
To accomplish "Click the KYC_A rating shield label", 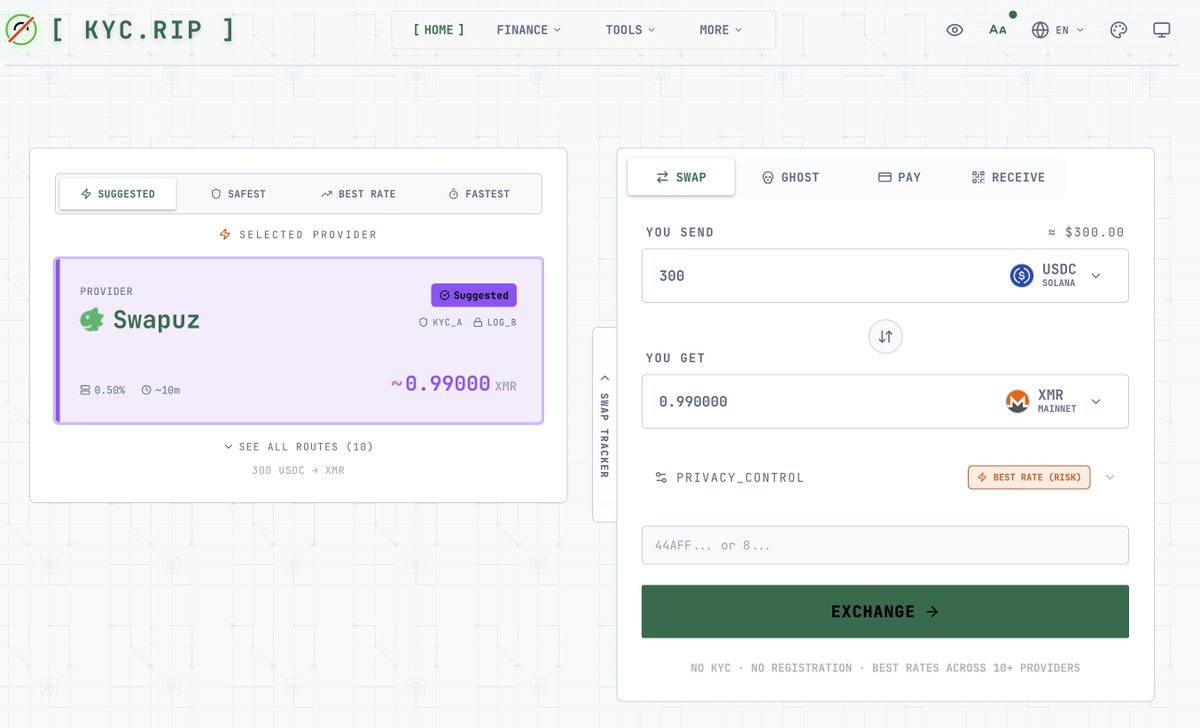I will [x=440, y=323].
